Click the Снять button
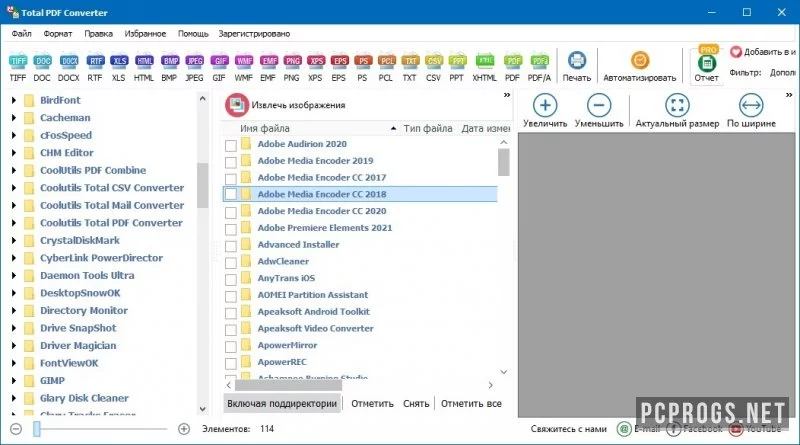 [x=416, y=404]
